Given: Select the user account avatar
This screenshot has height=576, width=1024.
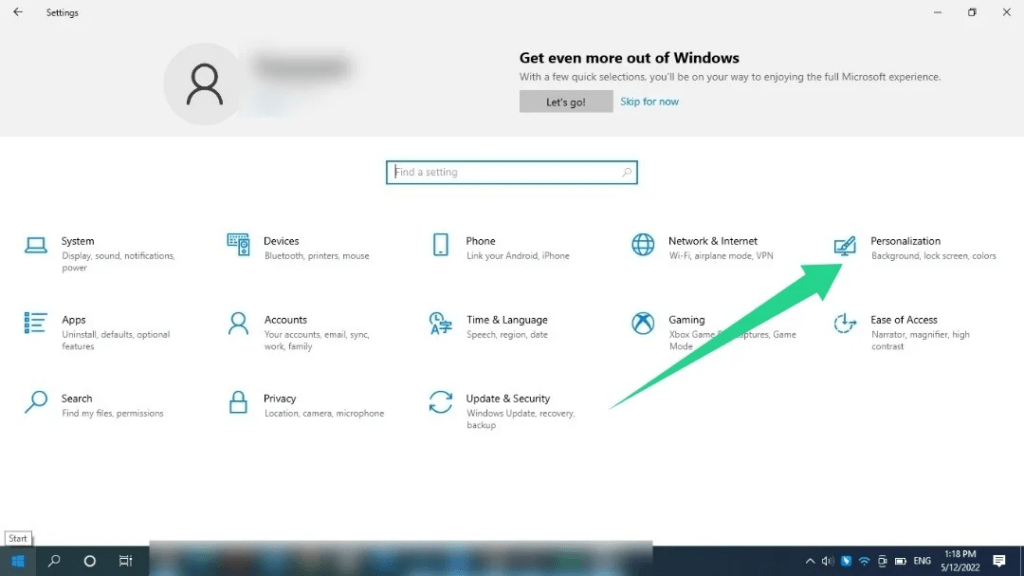Looking at the screenshot, I should pos(203,84).
